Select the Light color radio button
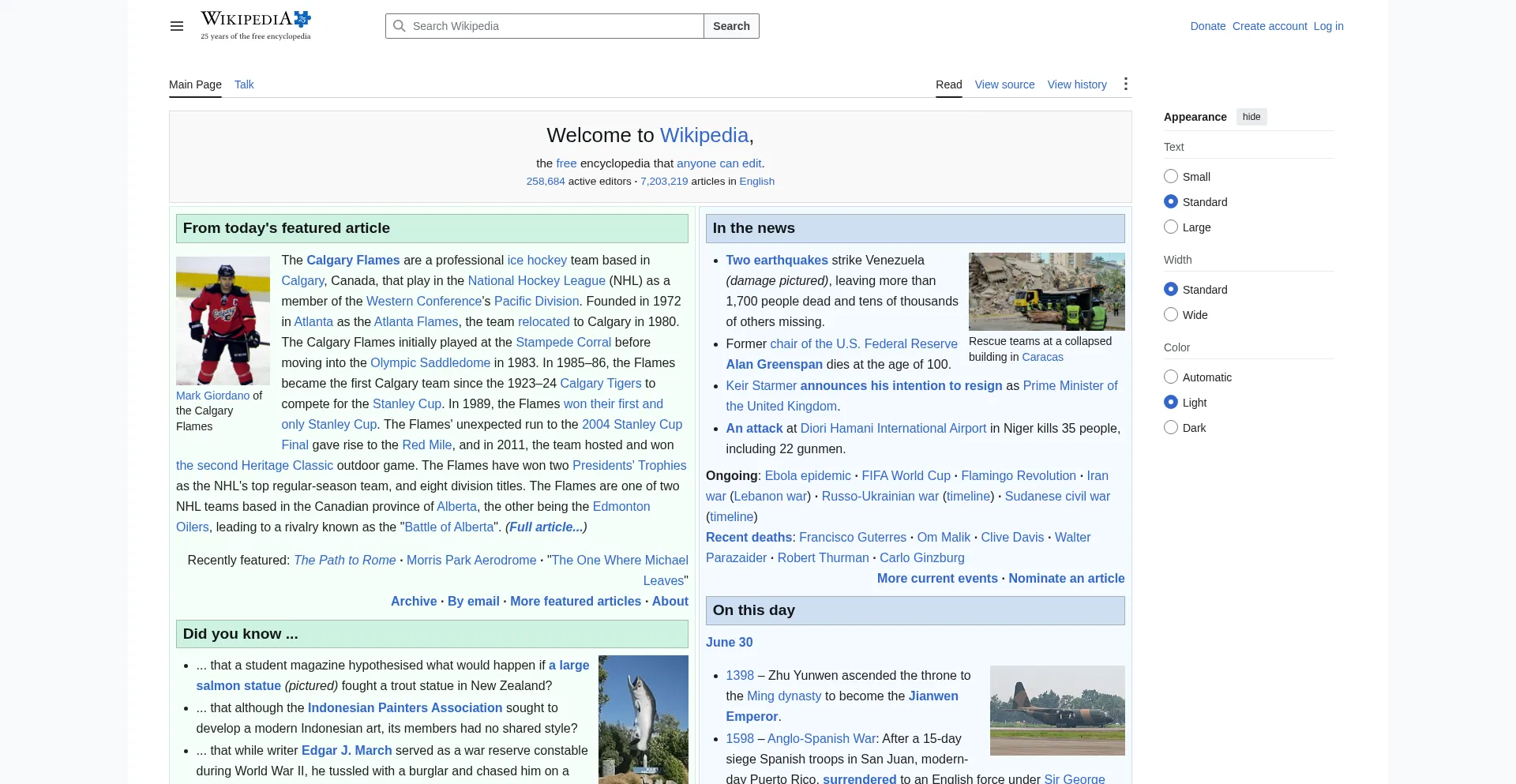 pos(1171,402)
